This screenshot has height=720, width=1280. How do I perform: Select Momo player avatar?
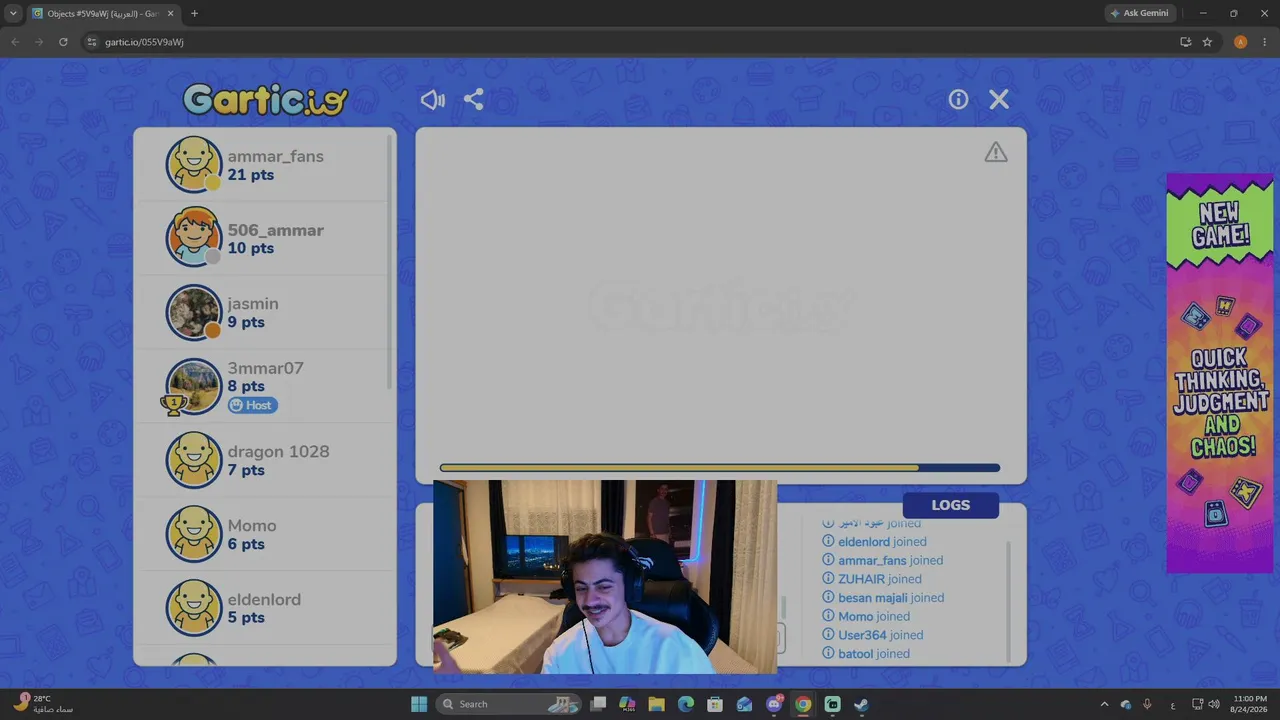tap(193, 534)
